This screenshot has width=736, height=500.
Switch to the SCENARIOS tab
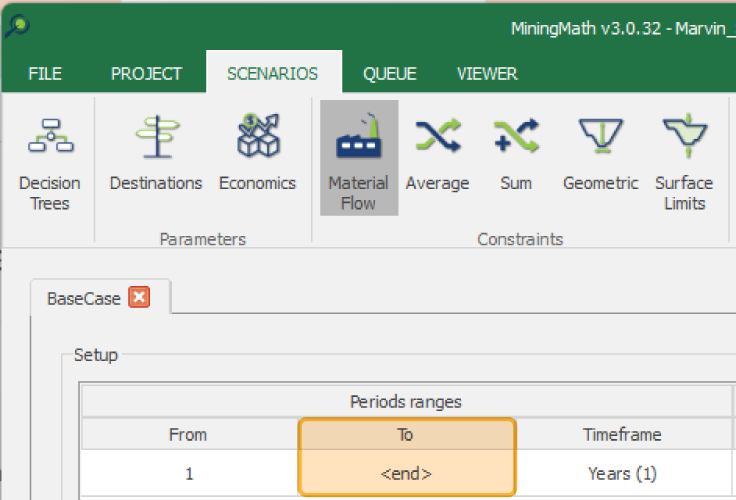coord(272,74)
